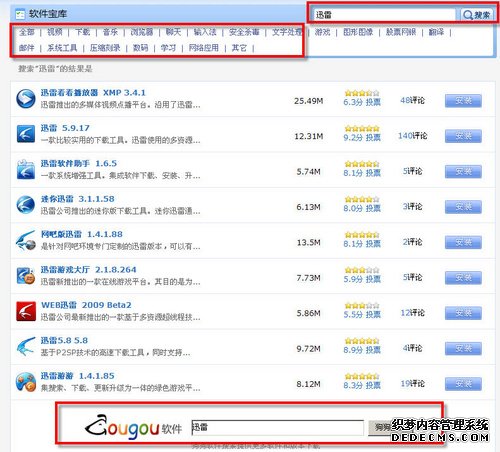This screenshot has height=452, width=500.
Task: Open the 迅雷游游 1.4.1.85 title link
Action: tap(77, 376)
